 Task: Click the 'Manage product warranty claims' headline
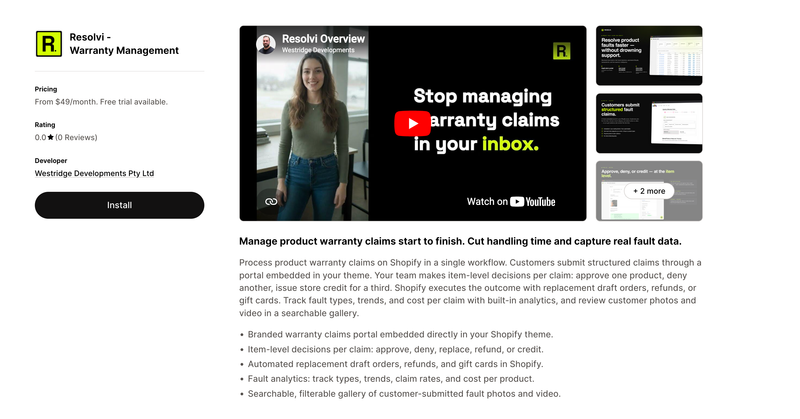click(460, 241)
